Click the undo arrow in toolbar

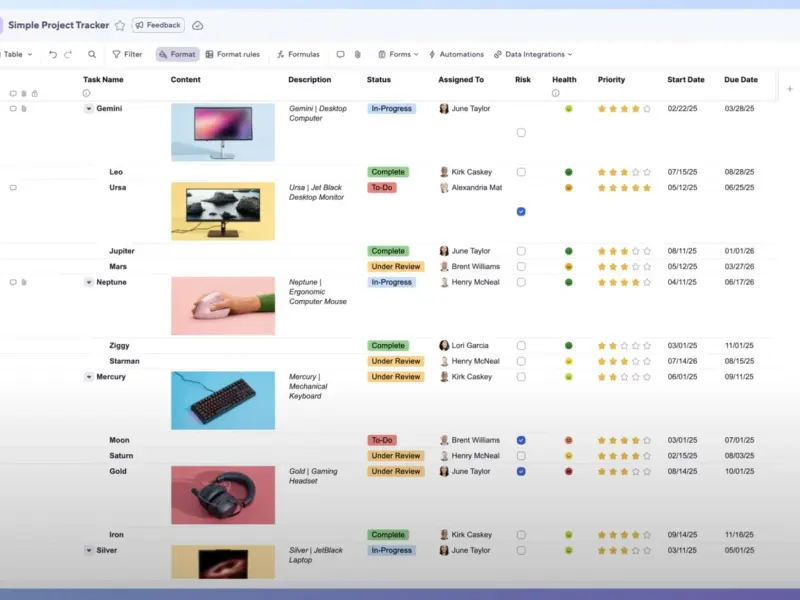(53, 54)
